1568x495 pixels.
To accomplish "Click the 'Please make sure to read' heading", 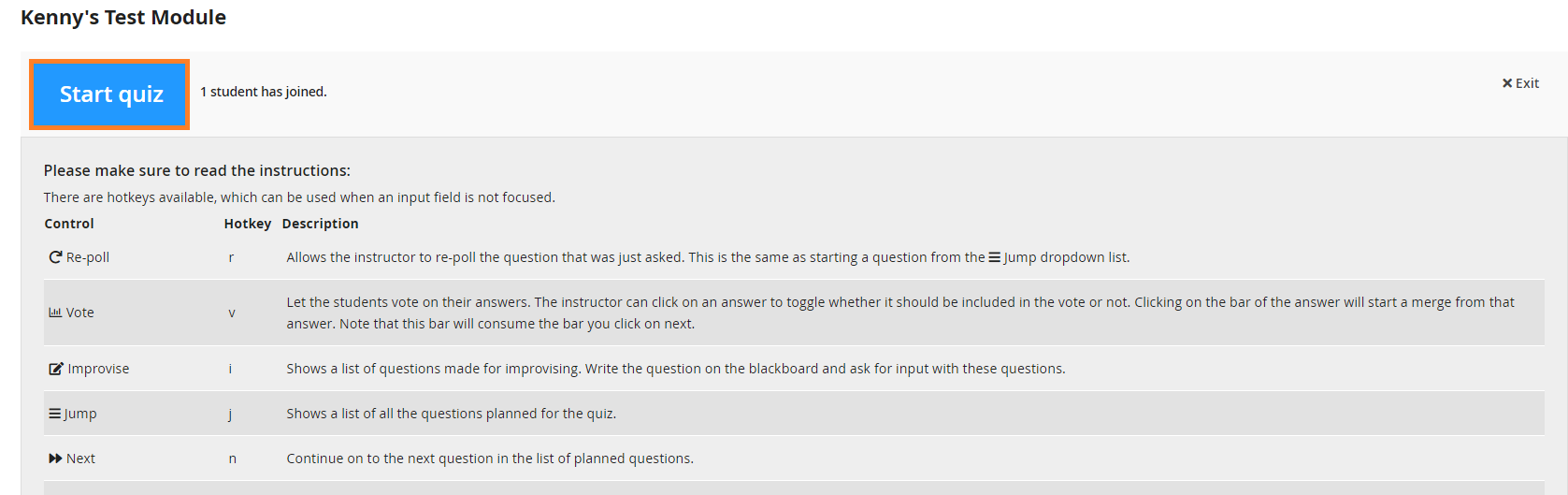I will tap(197, 170).
